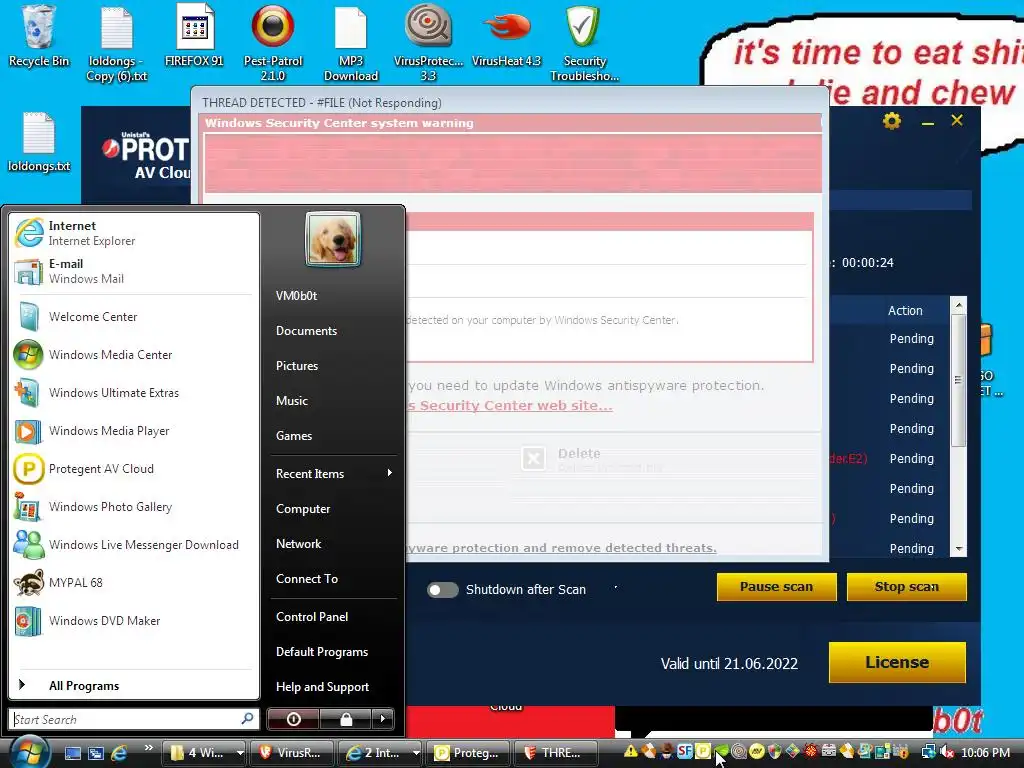1024x768 pixels.
Task: Click the Start Search input box
Action: coord(134,719)
